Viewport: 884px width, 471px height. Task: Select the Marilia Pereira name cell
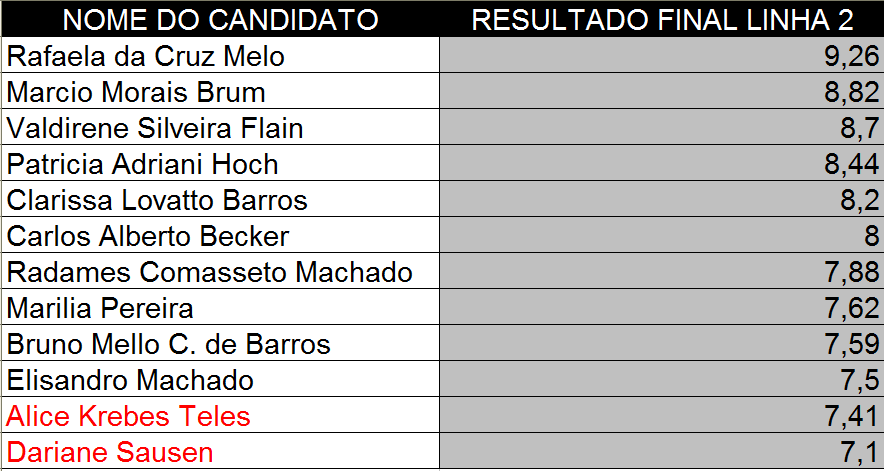pyautogui.click(x=220, y=308)
